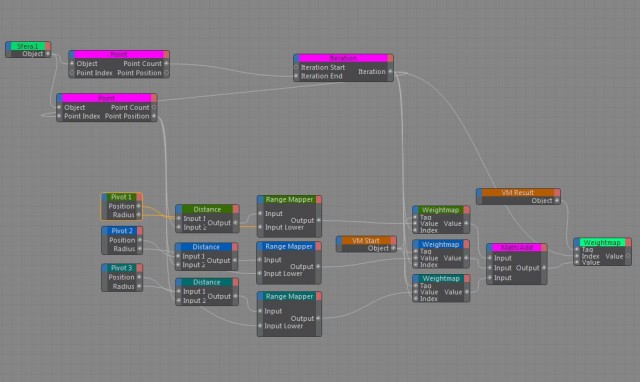Select the VM Start node title

366,241
